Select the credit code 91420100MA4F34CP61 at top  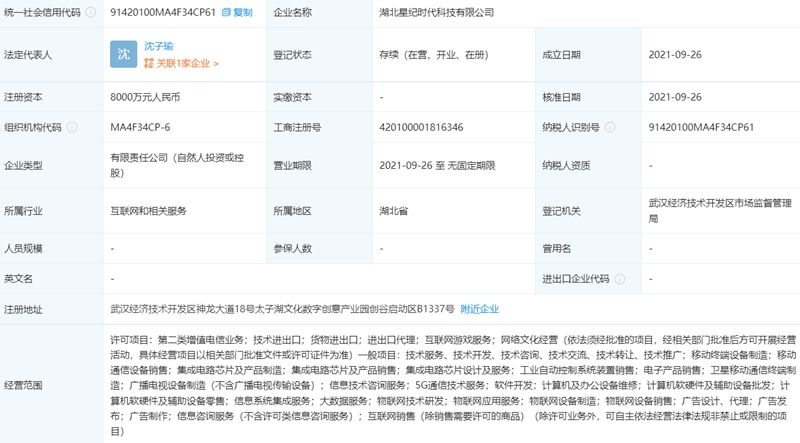click(163, 12)
